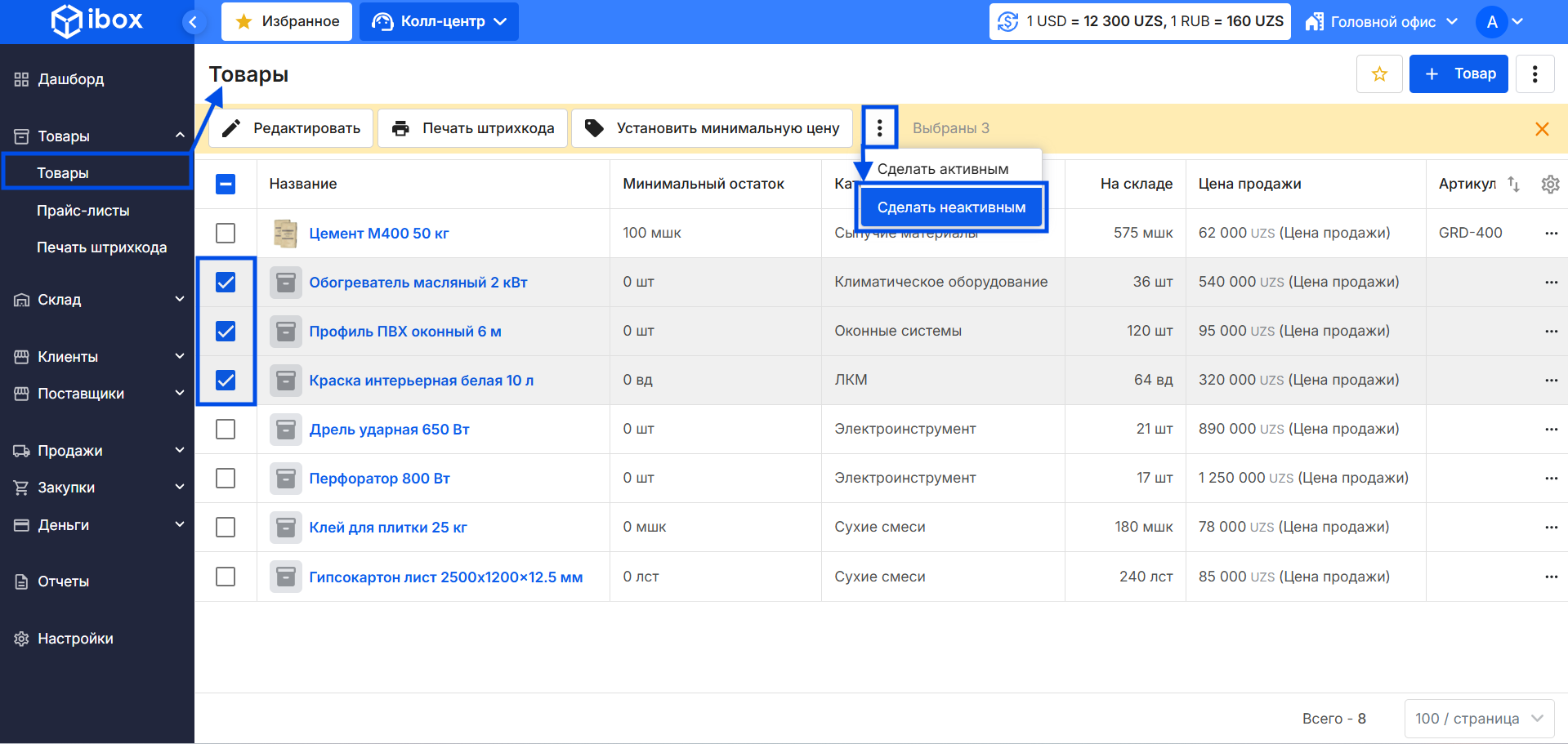Open the page options menu beside Товар button
The image size is (1568, 744).
click(x=1534, y=74)
